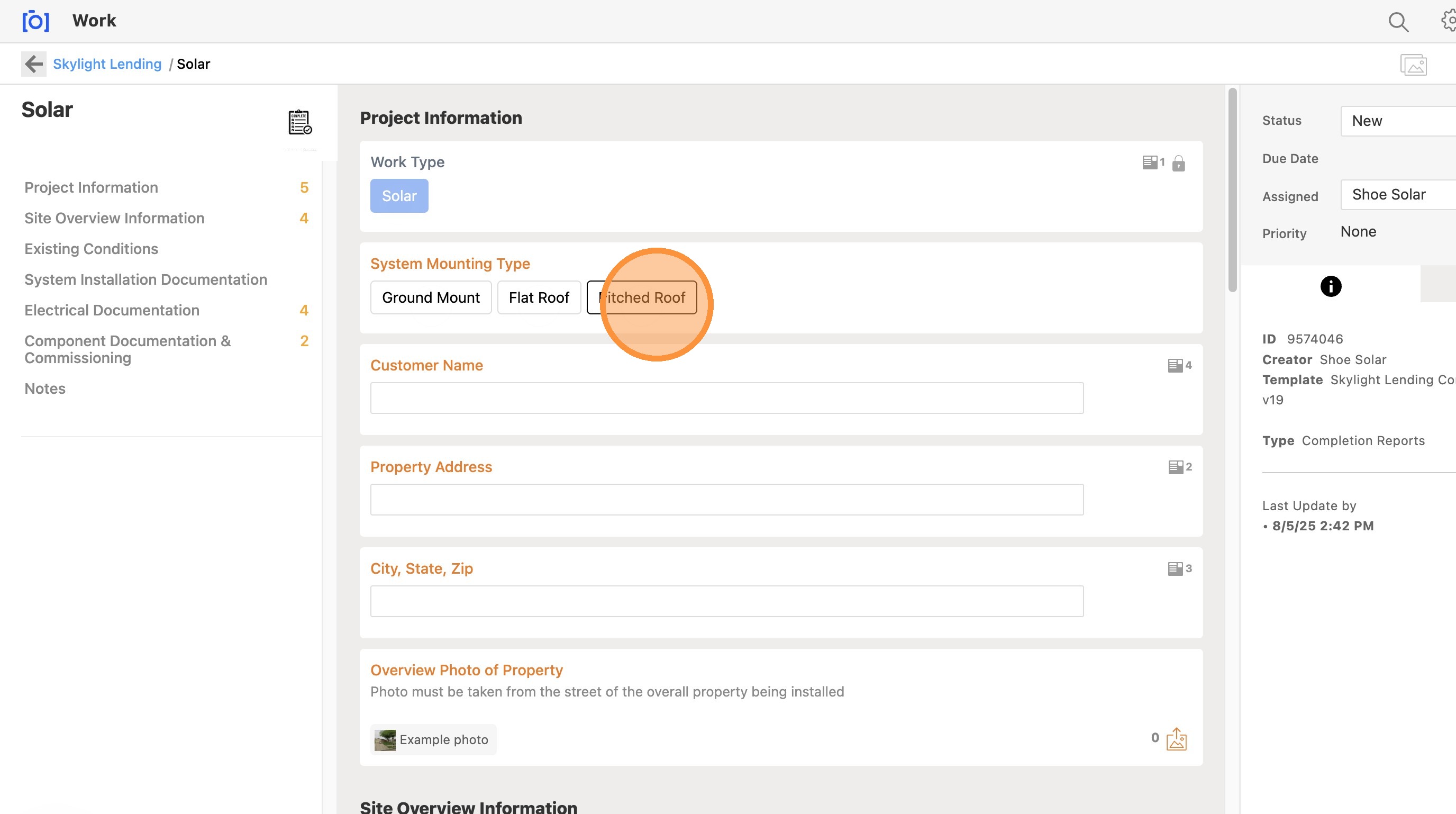Click the Property Address input field
This screenshot has width=1456, height=814.
(x=727, y=500)
